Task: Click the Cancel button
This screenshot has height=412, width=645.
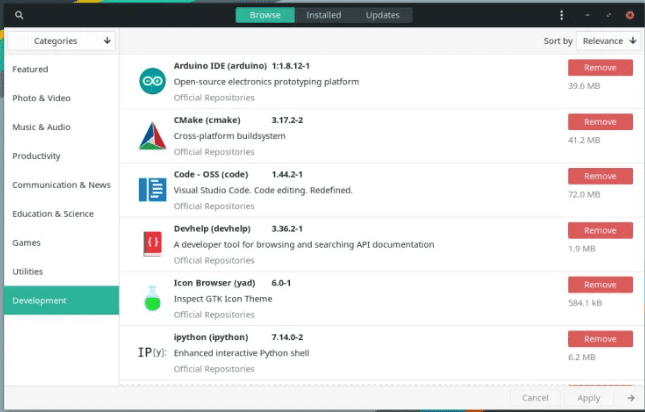Action: pos(535,398)
